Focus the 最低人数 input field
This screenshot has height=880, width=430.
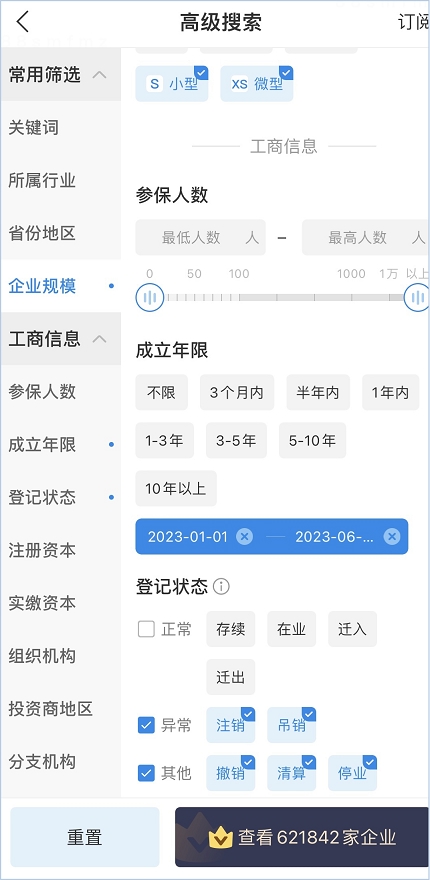[200, 237]
